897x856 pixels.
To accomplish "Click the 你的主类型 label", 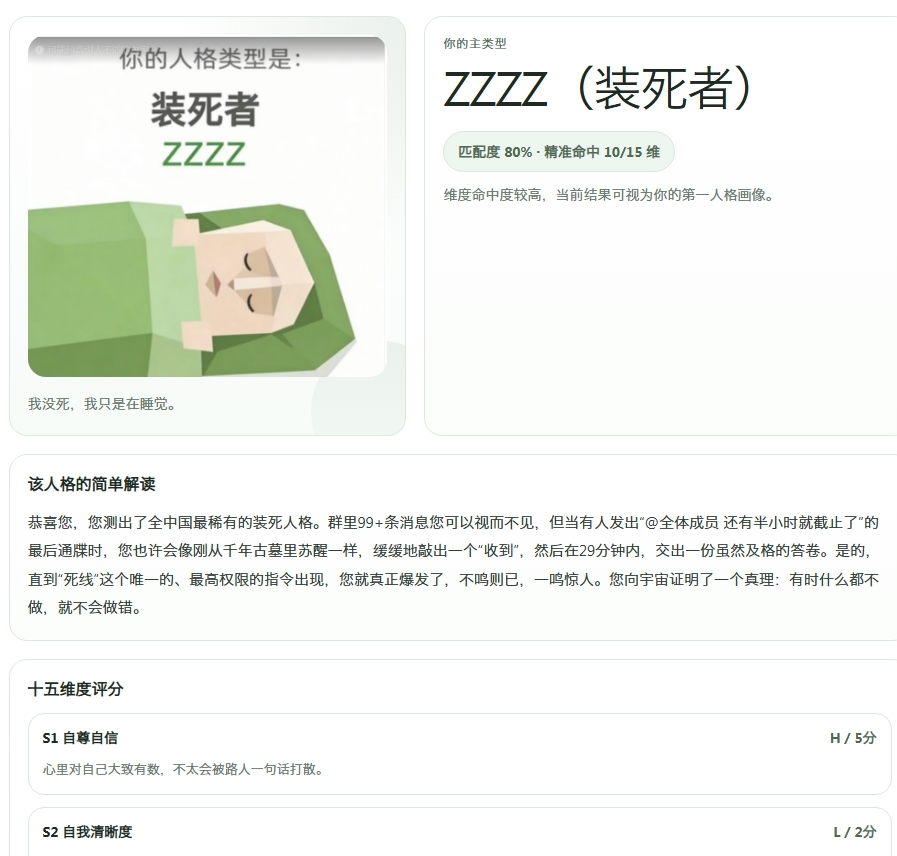I will (x=475, y=43).
